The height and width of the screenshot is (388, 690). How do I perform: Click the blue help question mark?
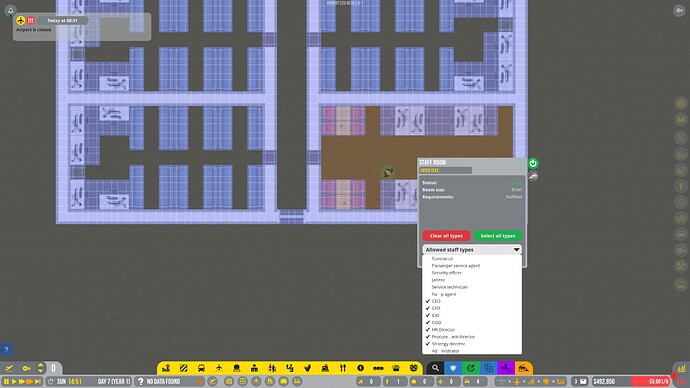tap(6, 350)
